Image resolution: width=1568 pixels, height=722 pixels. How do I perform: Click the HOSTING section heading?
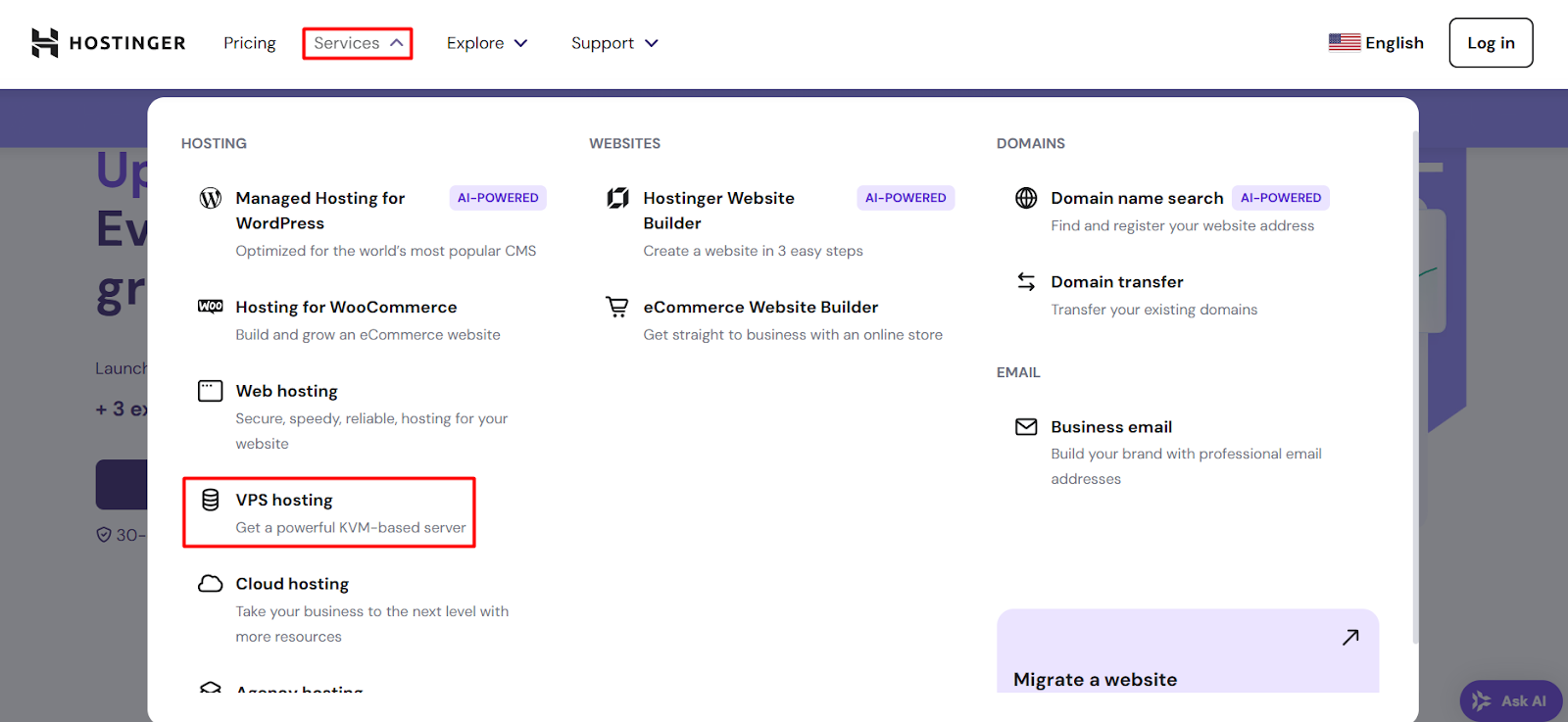pyautogui.click(x=214, y=143)
